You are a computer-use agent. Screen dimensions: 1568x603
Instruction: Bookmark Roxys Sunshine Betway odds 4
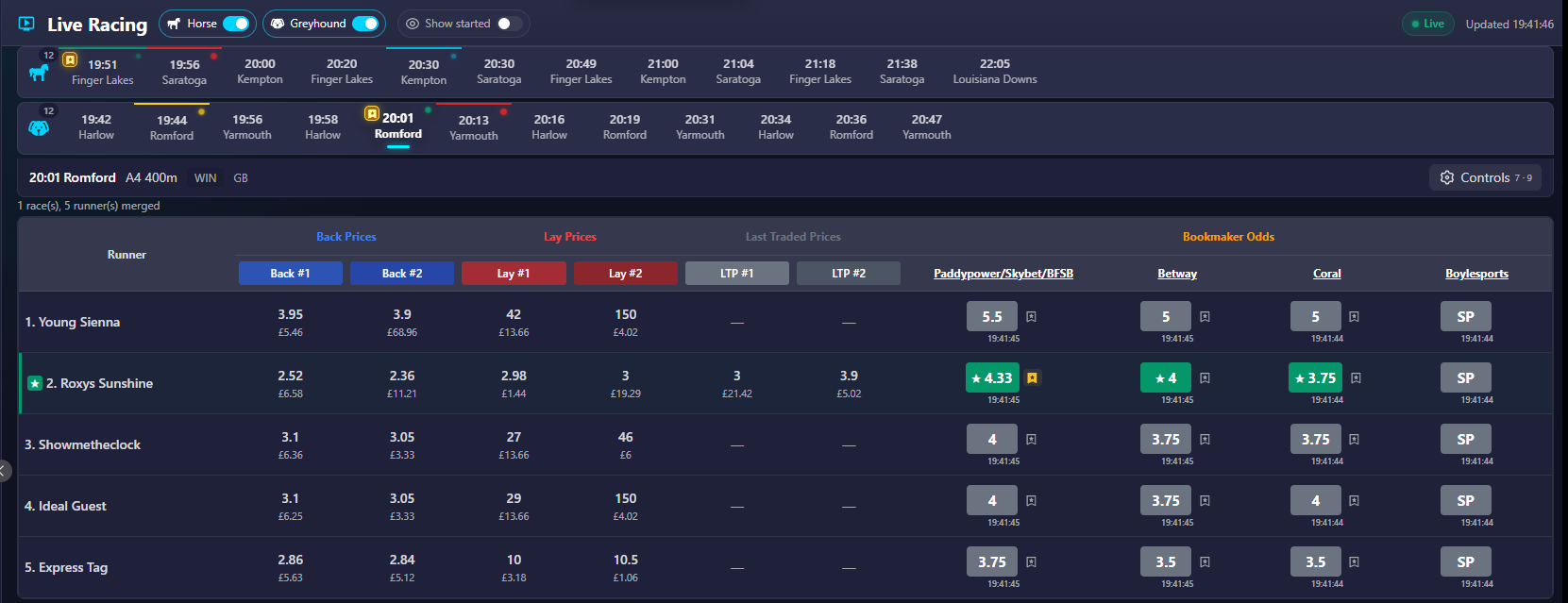coord(1205,378)
